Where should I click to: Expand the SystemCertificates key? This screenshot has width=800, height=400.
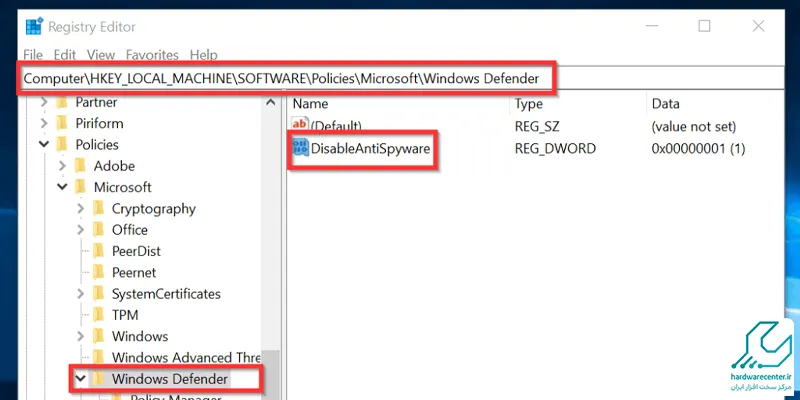(81, 294)
